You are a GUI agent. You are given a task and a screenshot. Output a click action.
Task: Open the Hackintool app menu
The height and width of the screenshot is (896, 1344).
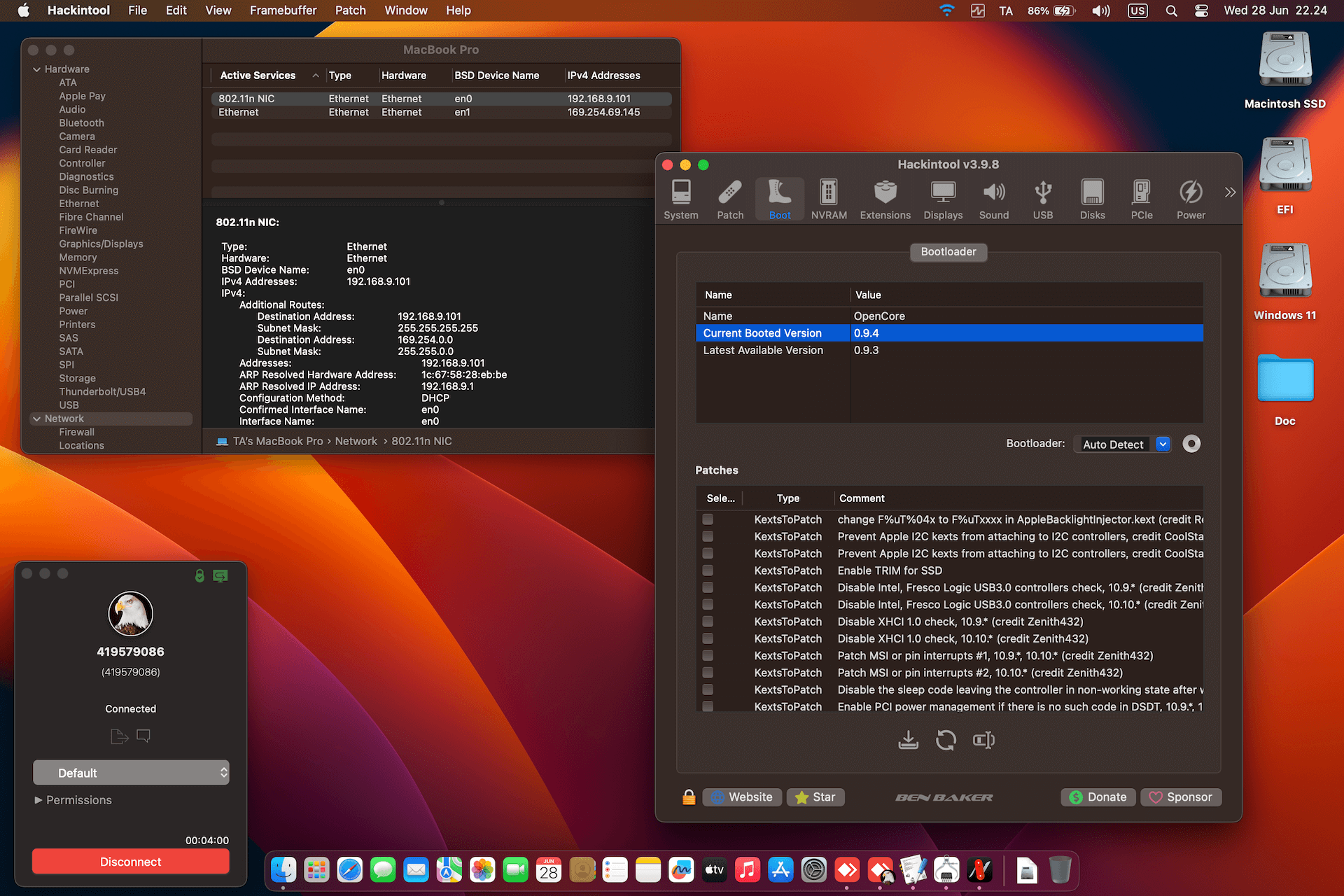coord(78,10)
